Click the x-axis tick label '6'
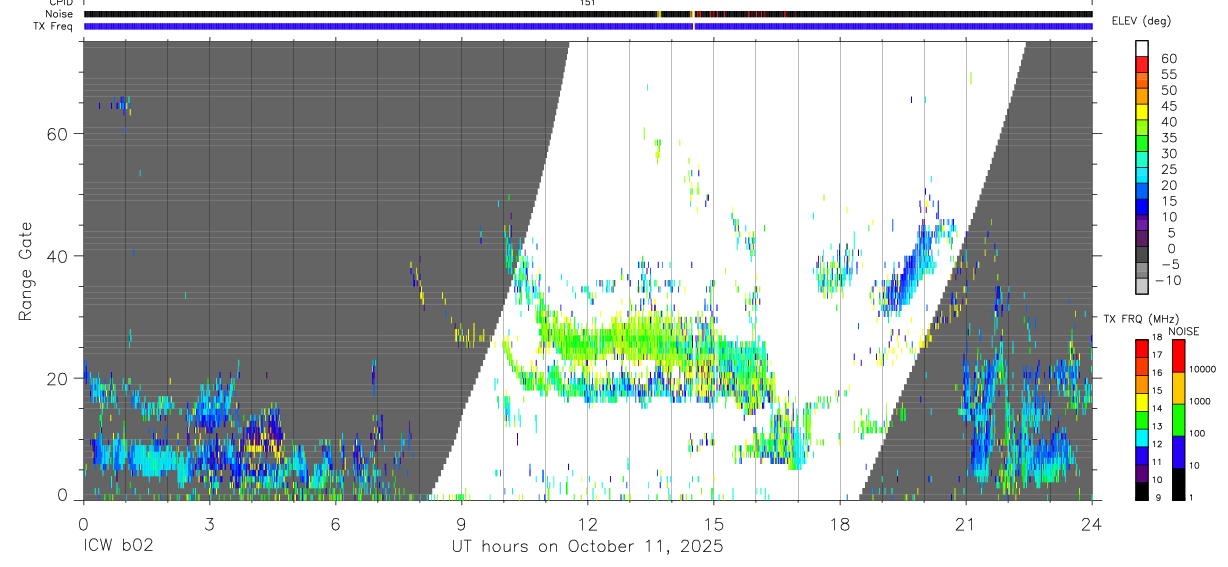1228x567 pixels. click(335, 524)
